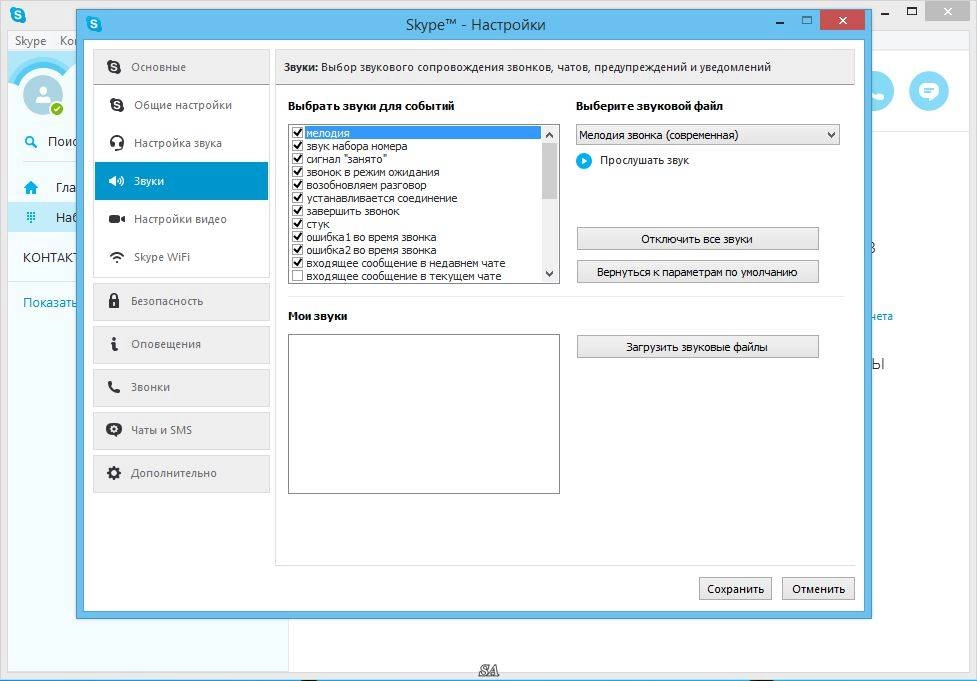The height and width of the screenshot is (681, 977).
Task: Click the home icon in main Skype window
Action: [x=31, y=188]
